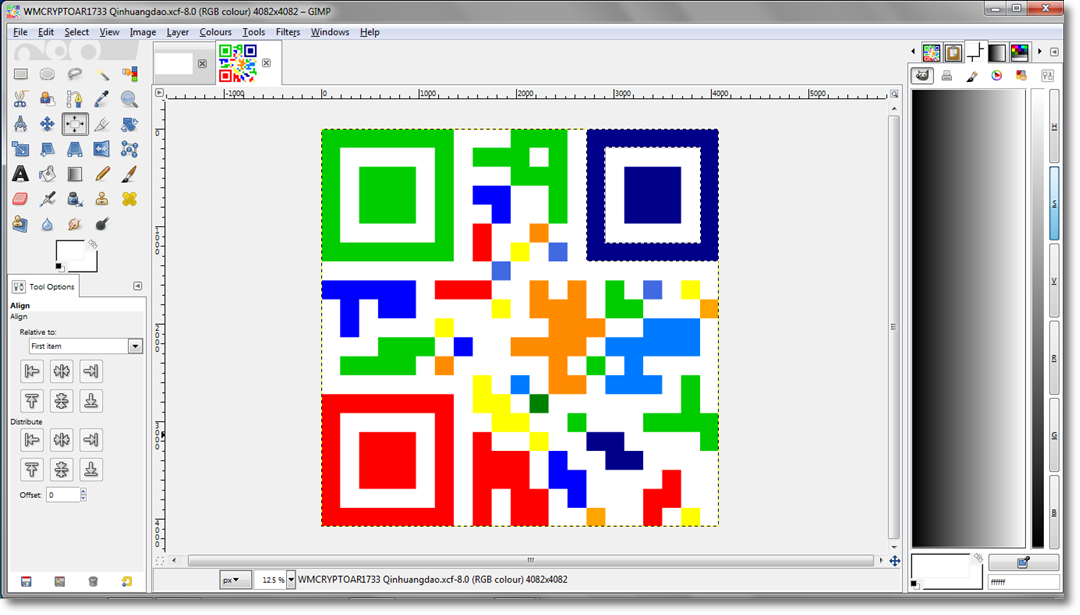Select the Rotate tool
The image size is (1080, 615).
(129, 124)
